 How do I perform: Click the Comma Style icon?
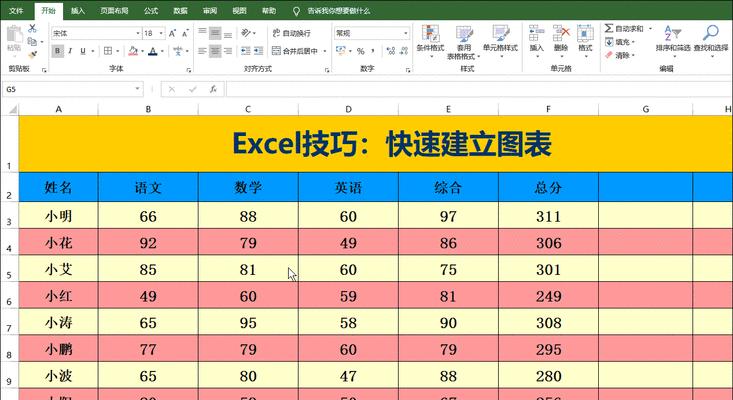(x=373, y=51)
